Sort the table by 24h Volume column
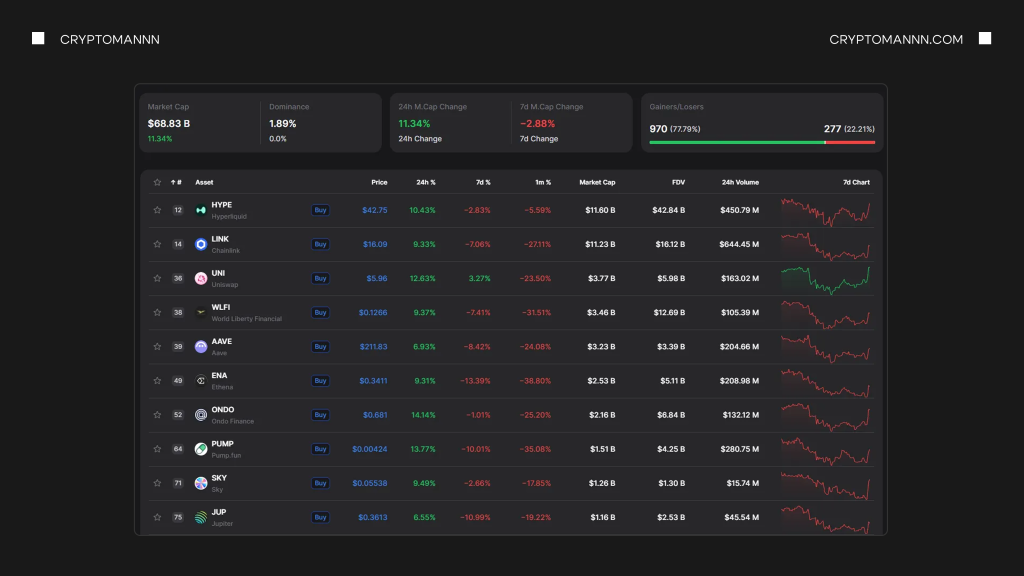The width and height of the screenshot is (1024, 576). [743, 182]
